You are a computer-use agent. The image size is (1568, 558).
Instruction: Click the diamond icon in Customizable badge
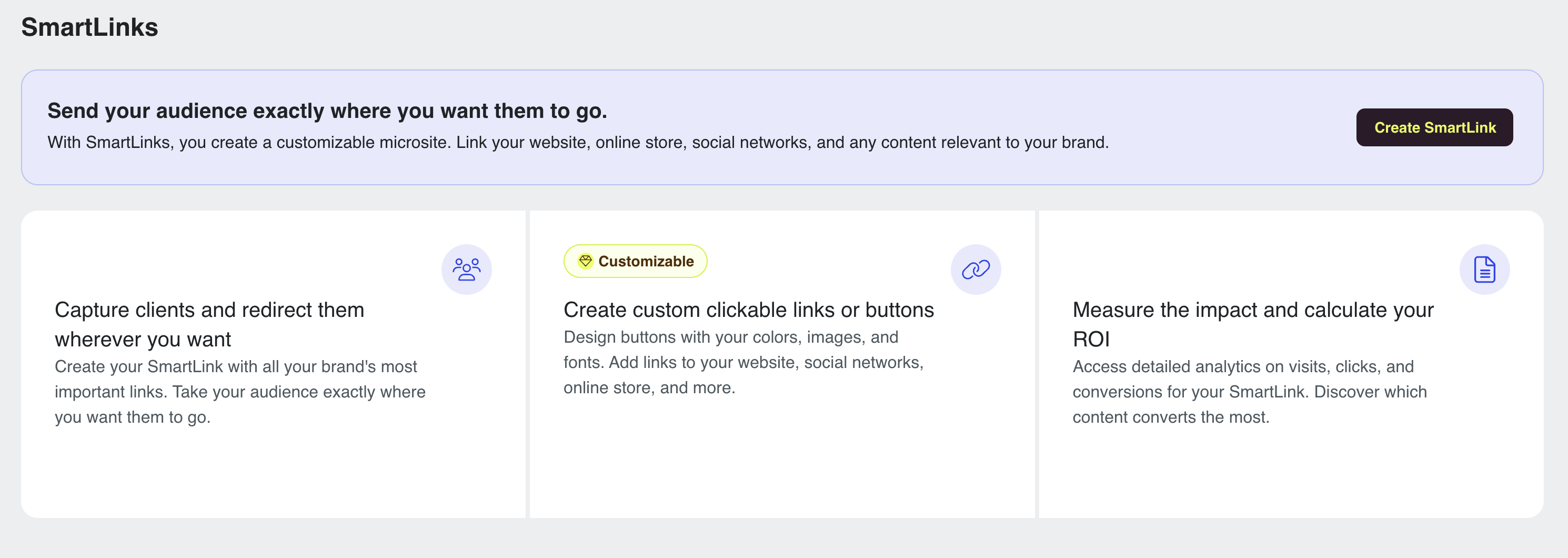[585, 261]
